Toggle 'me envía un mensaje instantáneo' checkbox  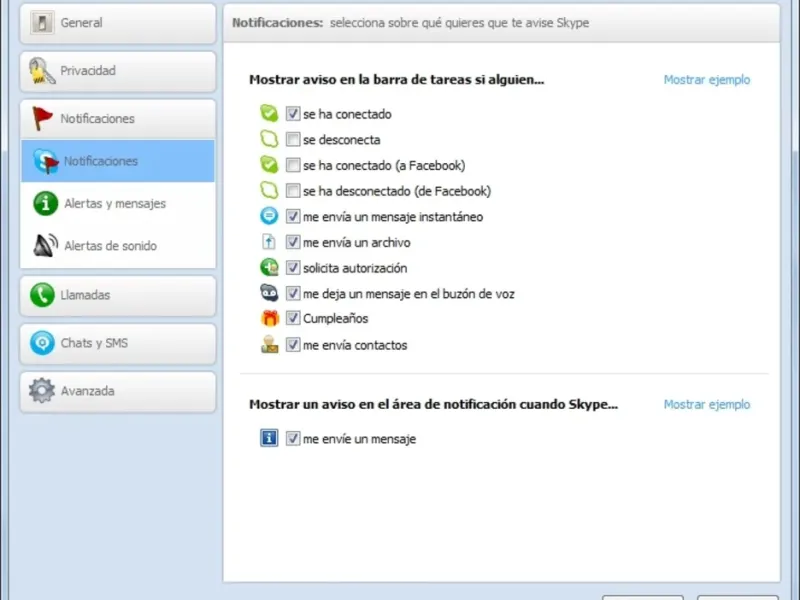[x=293, y=216]
